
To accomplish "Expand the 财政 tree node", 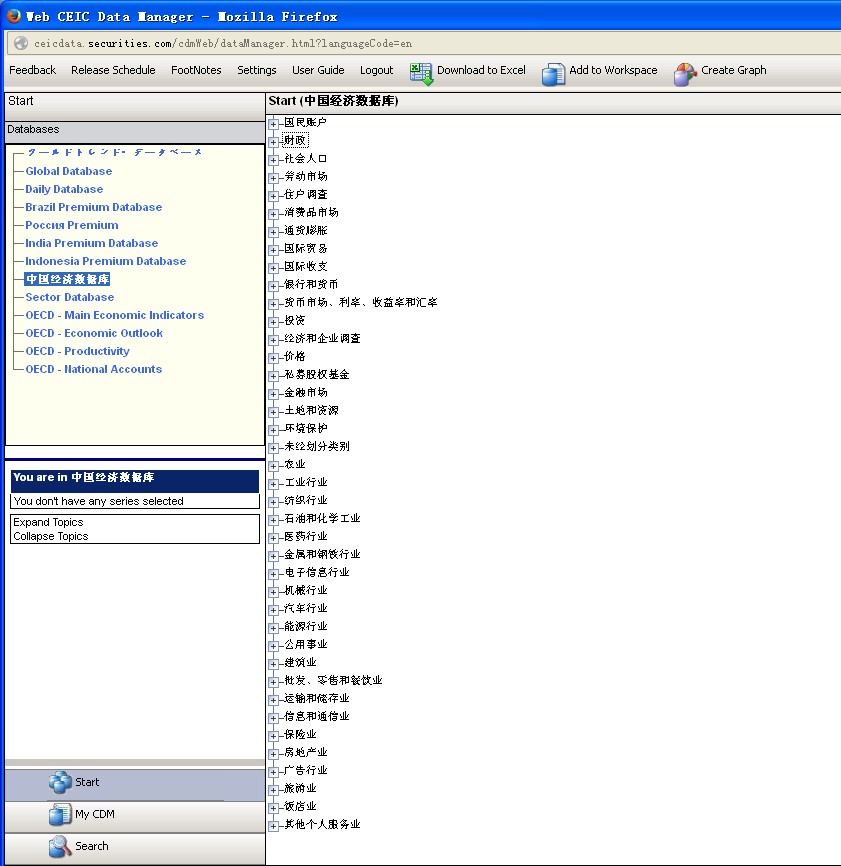I will tap(273, 142).
